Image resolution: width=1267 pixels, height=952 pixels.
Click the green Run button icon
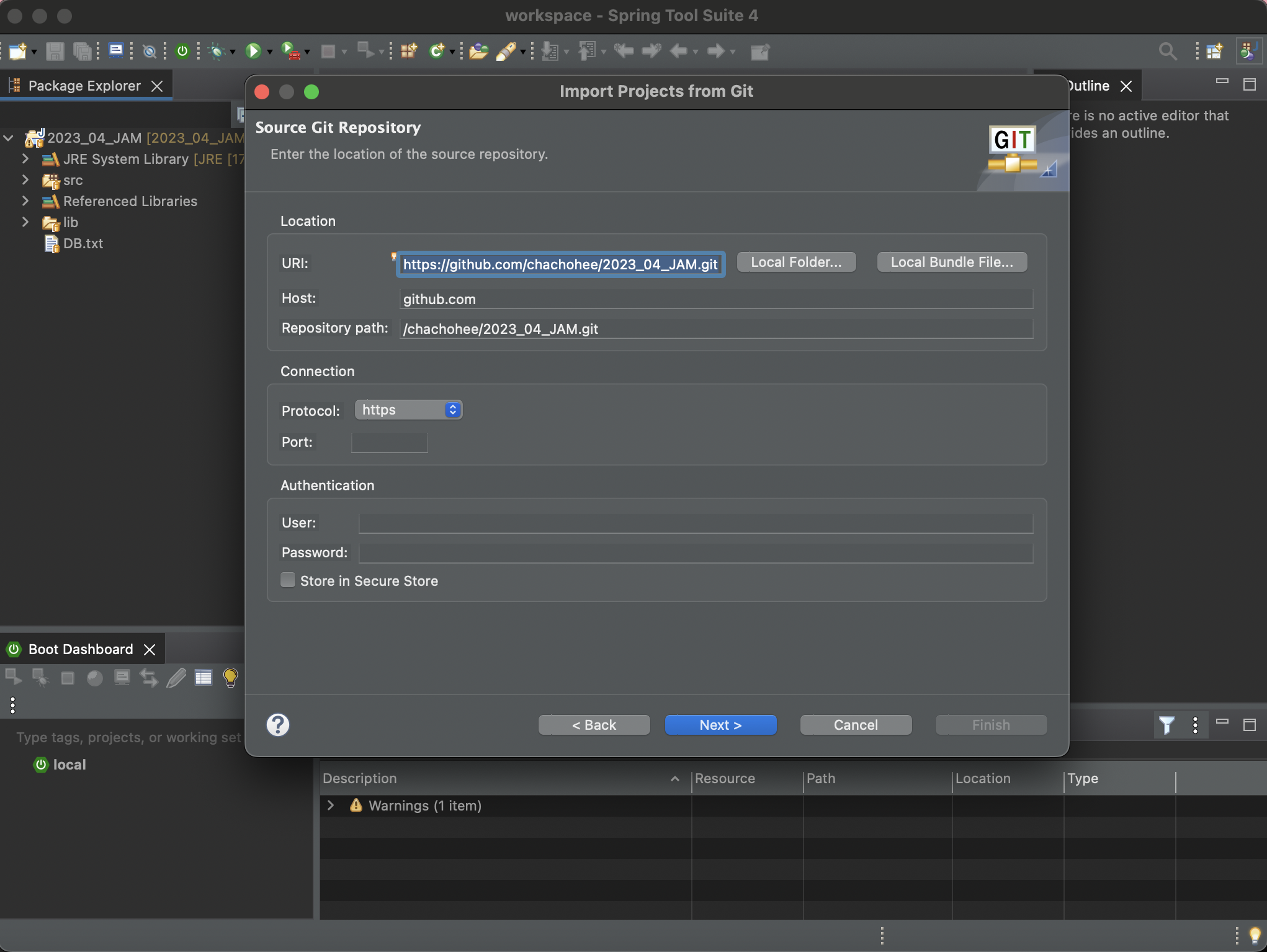click(x=253, y=51)
